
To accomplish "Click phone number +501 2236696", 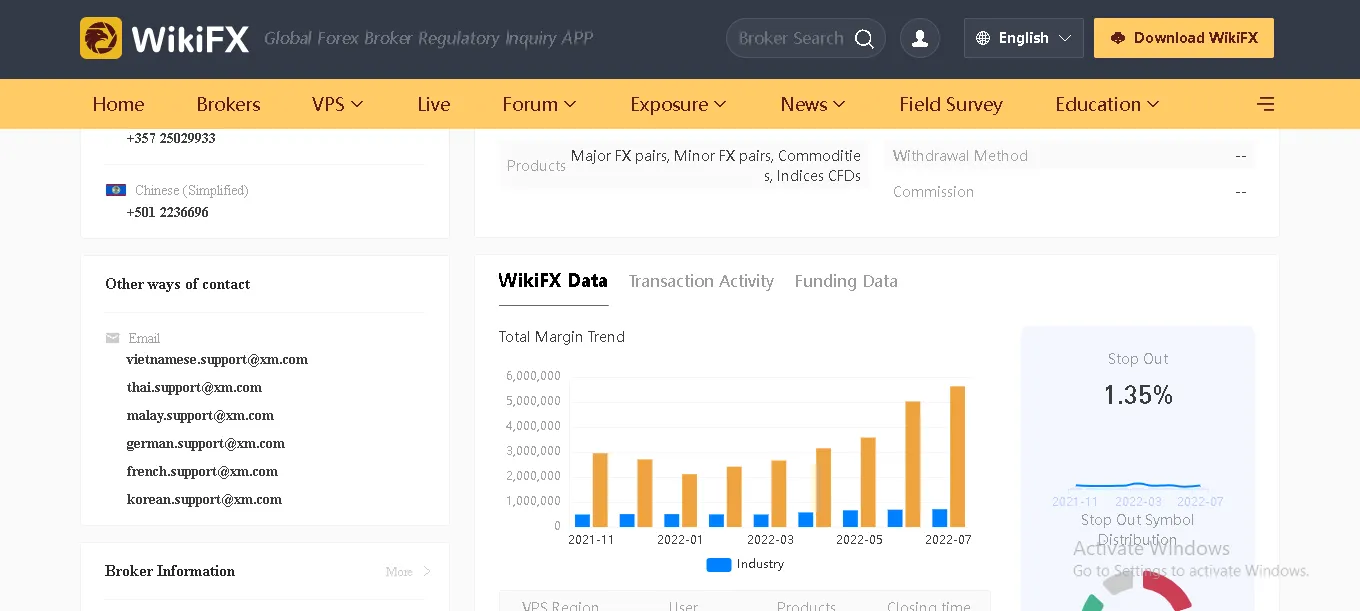I will [168, 212].
